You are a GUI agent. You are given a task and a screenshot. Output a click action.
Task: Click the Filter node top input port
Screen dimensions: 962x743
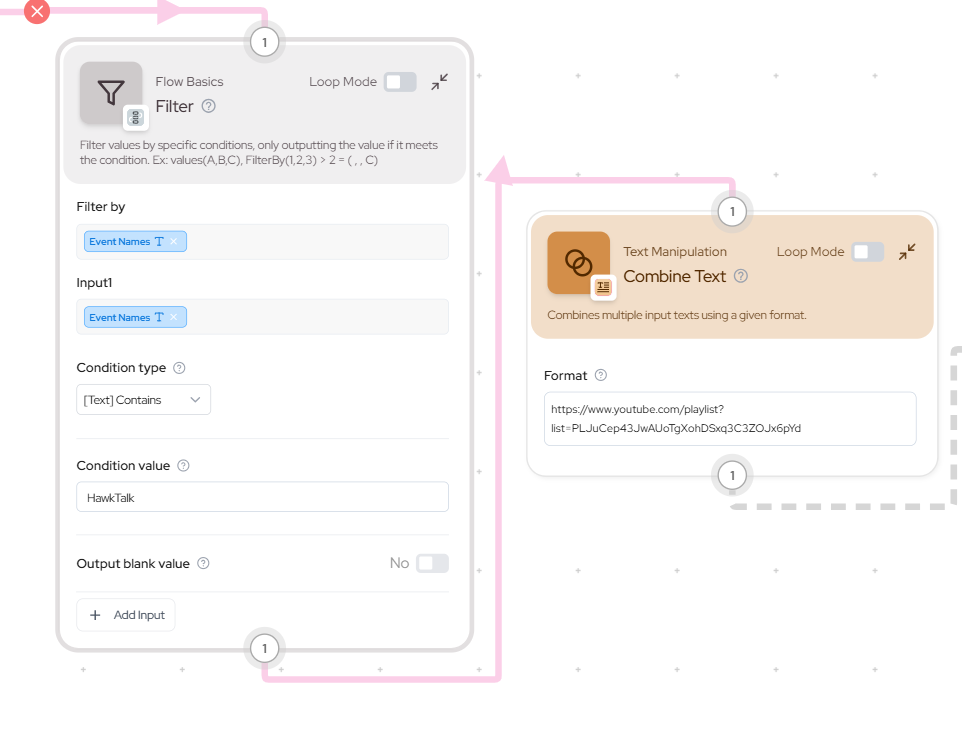[264, 42]
